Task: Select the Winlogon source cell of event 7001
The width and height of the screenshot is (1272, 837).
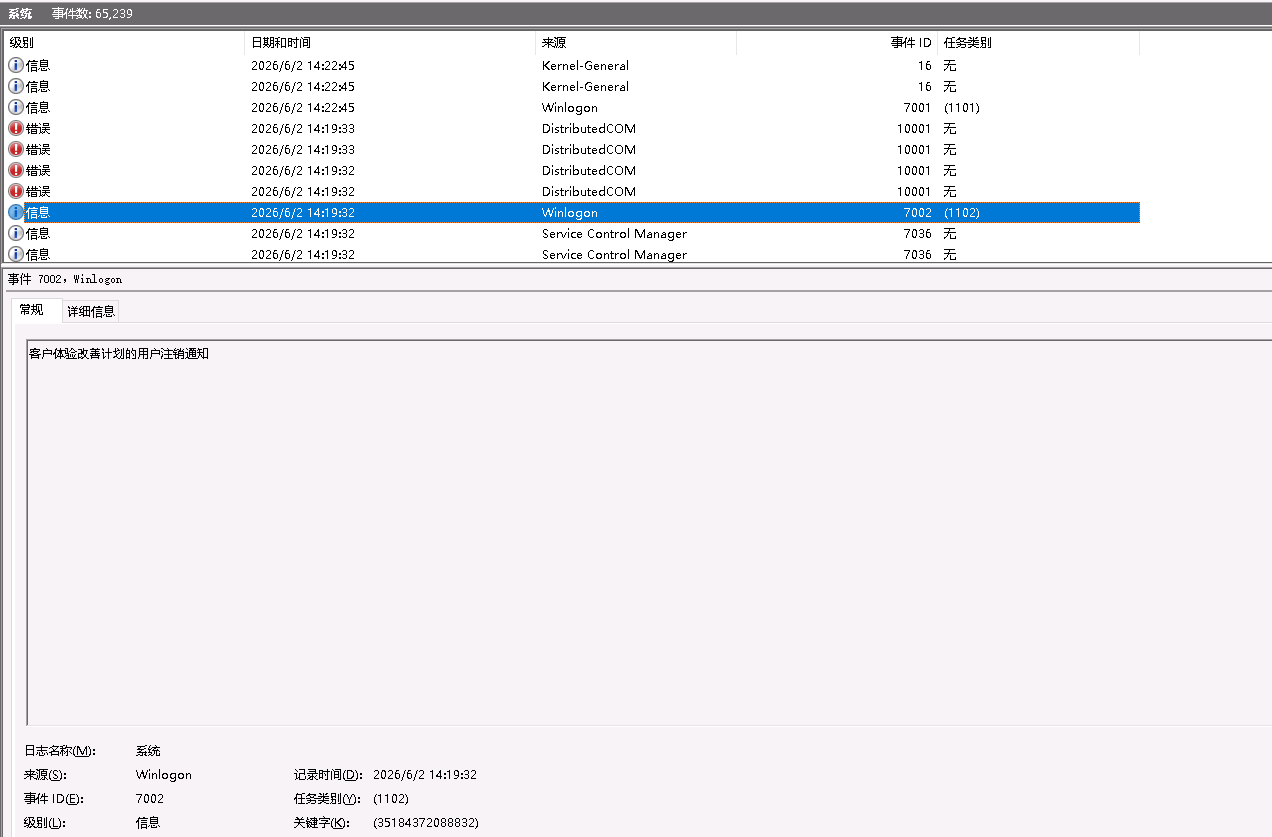Action: [570, 107]
